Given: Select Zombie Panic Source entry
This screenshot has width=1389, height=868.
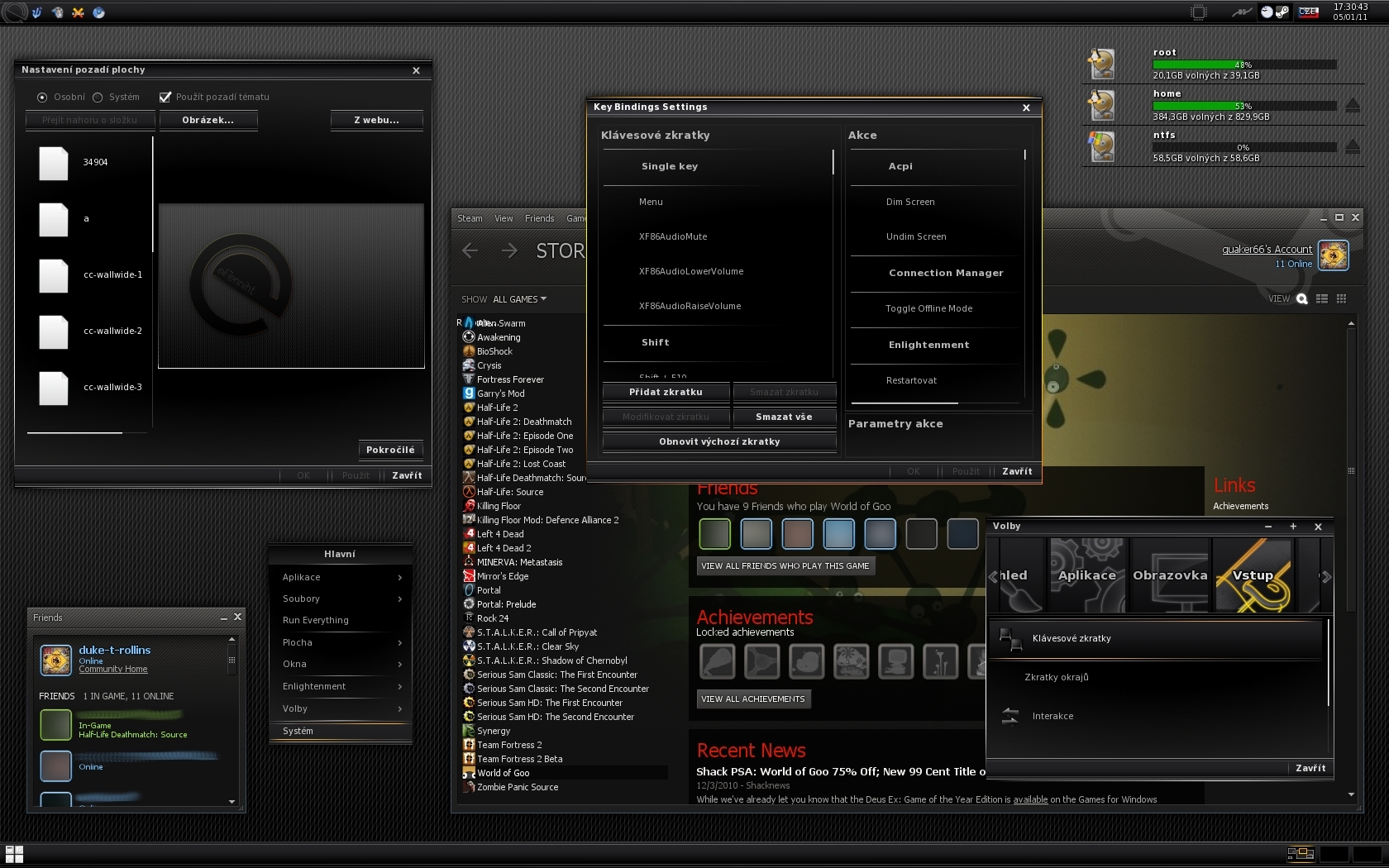Looking at the screenshot, I should pyautogui.click(x=518, y=787).
